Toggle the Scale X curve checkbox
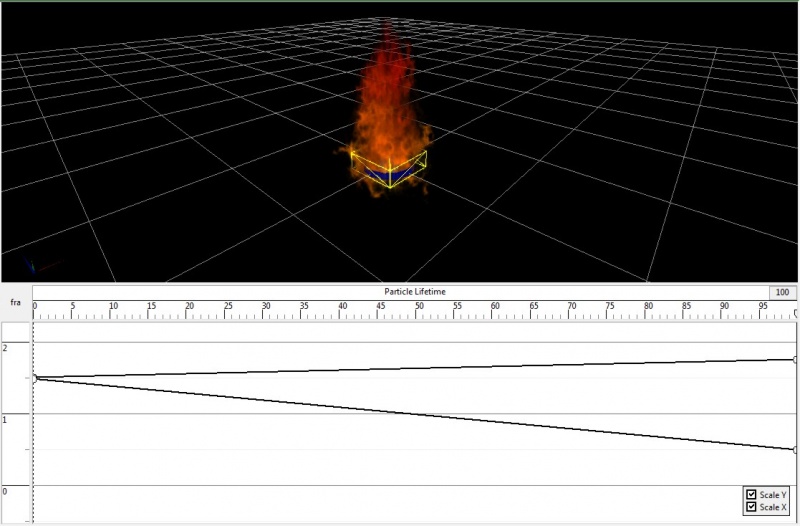Viewport: 800px width, 526px height. pyautogui.click(x=751, y=507)
